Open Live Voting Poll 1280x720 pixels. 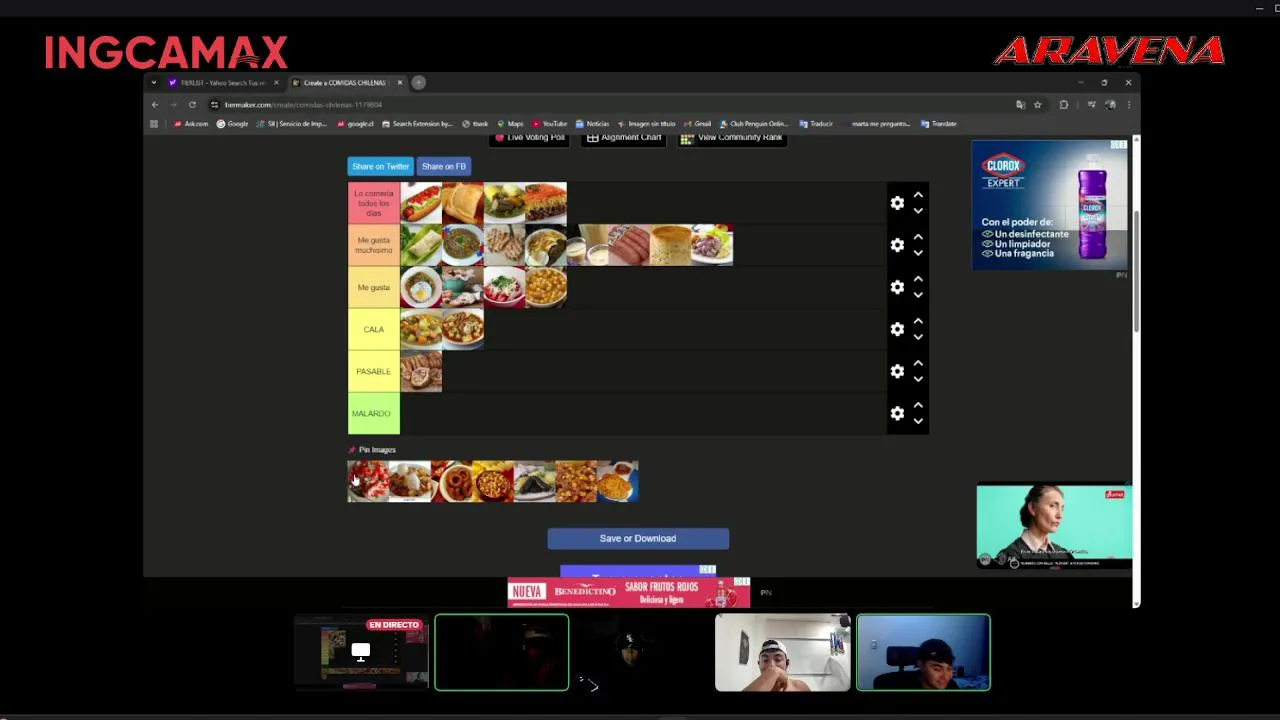click(531, 138)
